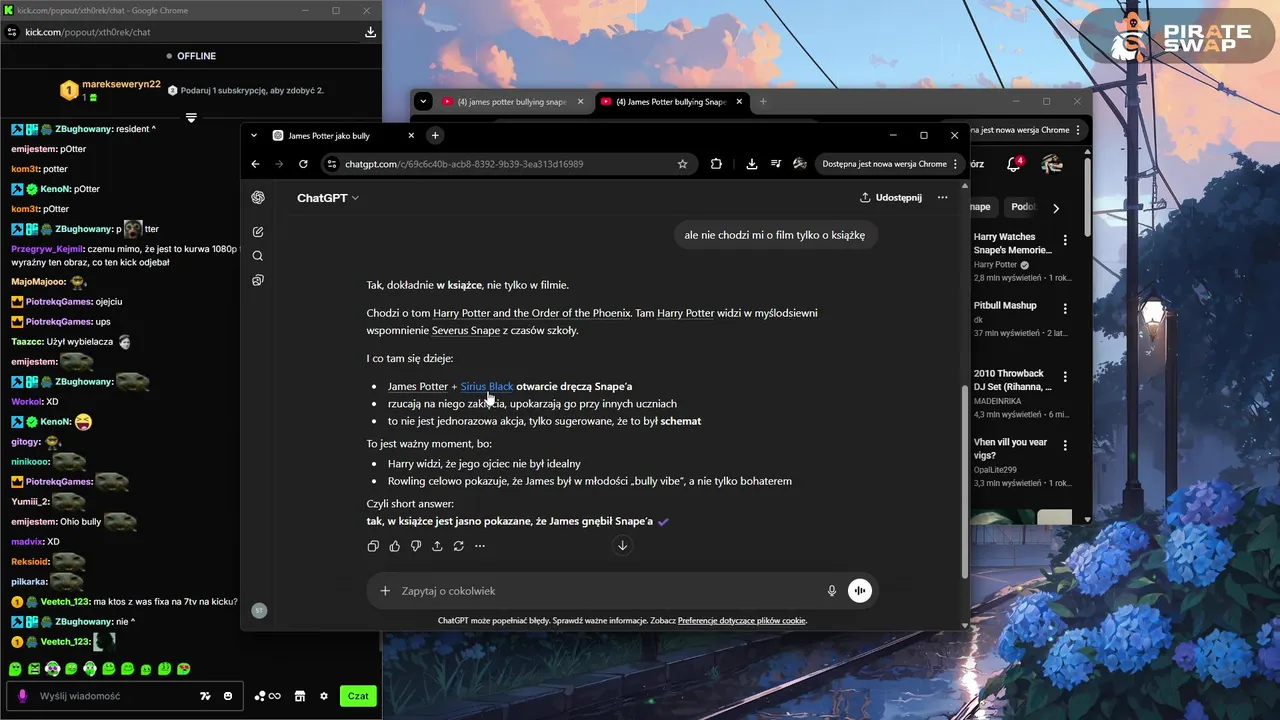Open options for 2010 Throwback DJ Set video
The width and height of the screenshot is (1280, 720).
coord(1065,376)
